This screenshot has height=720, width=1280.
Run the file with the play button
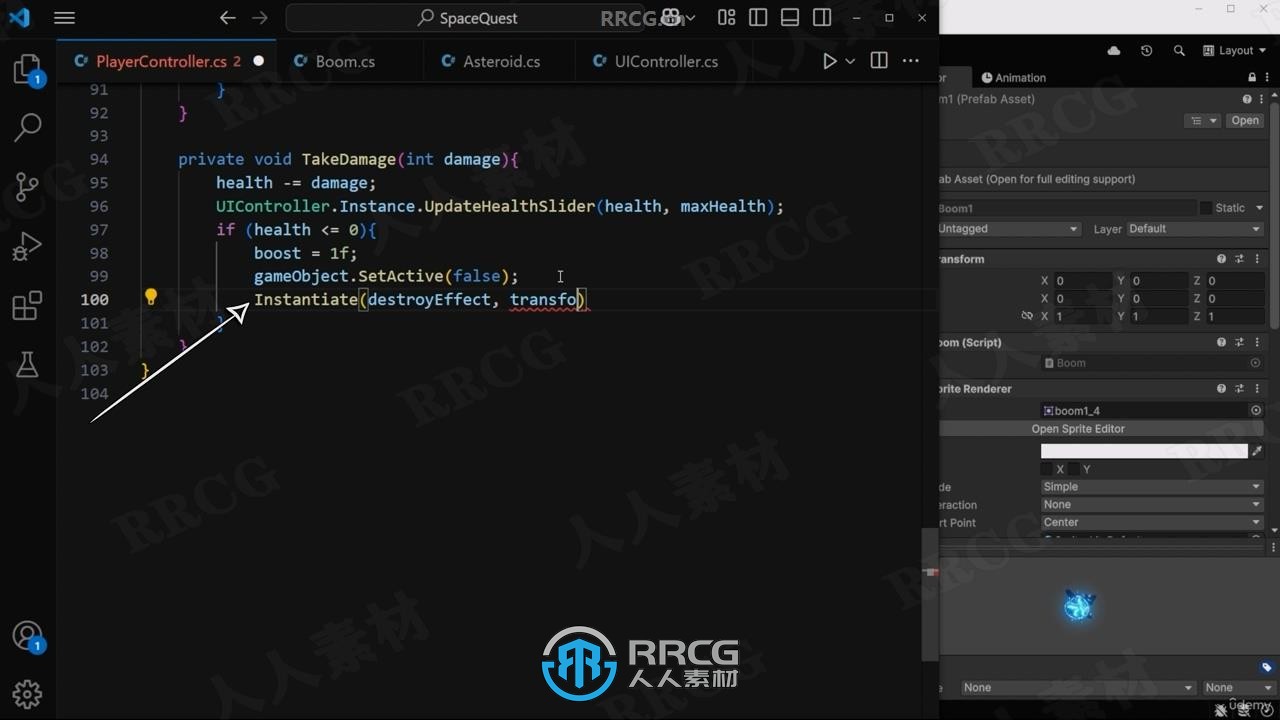(x=829, y=61)
